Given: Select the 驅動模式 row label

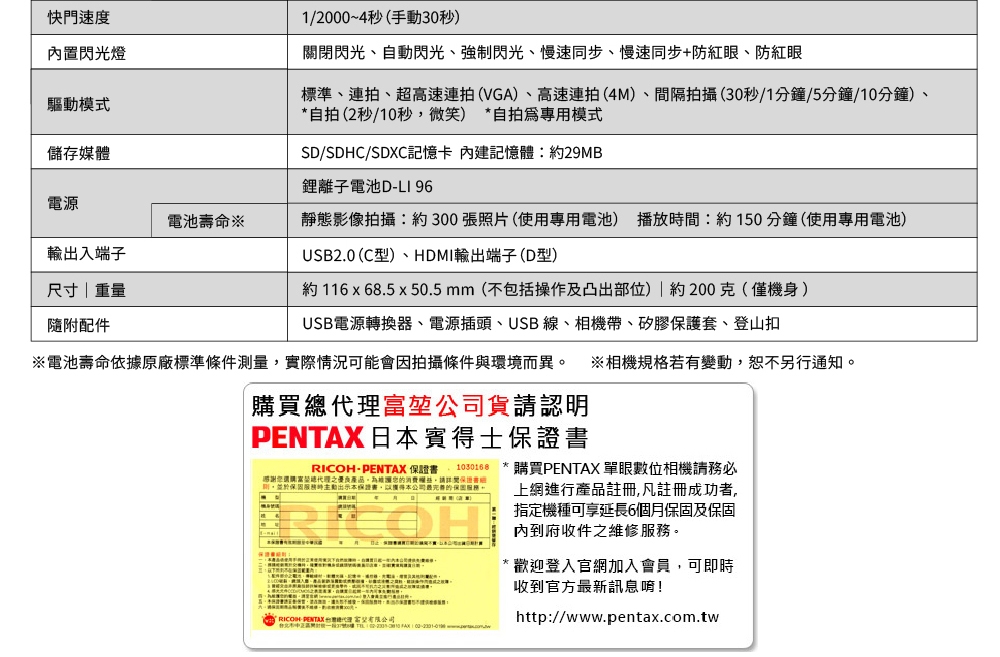Looking at the screenshot, I should coord(79,105).
